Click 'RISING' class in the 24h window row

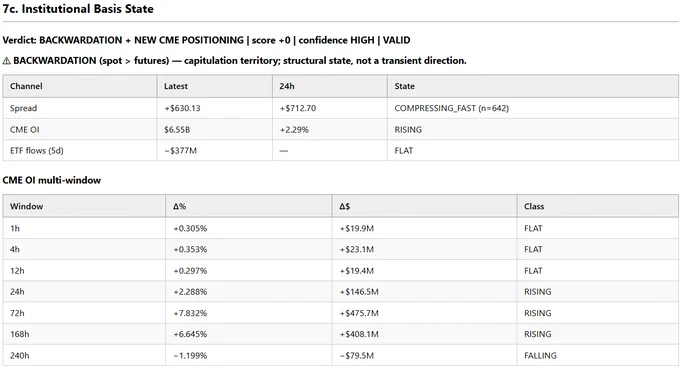click(538, 291)
